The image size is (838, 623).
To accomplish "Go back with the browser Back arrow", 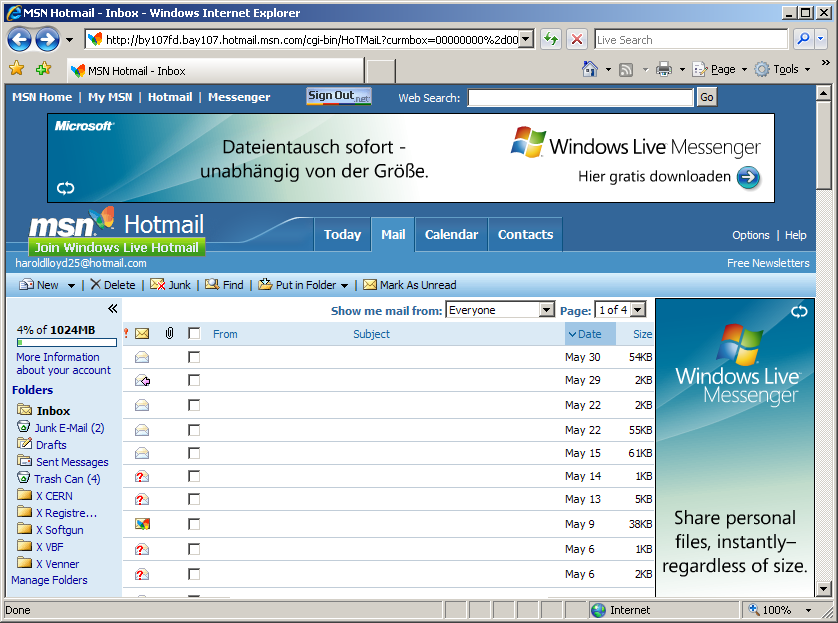I will [20, 40].
